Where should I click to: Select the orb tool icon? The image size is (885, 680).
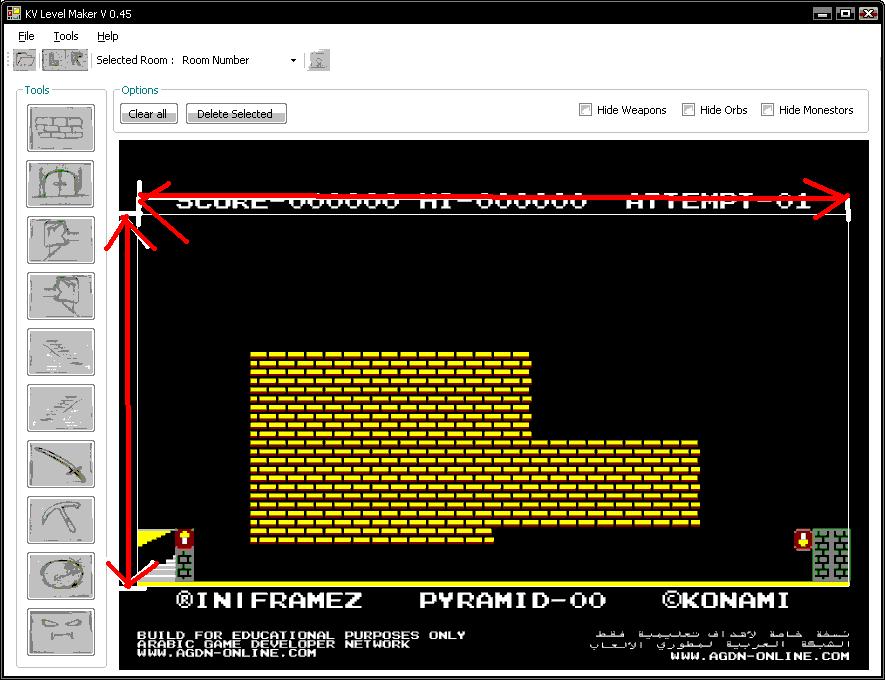pyautogui.click(x=60, y=576)
